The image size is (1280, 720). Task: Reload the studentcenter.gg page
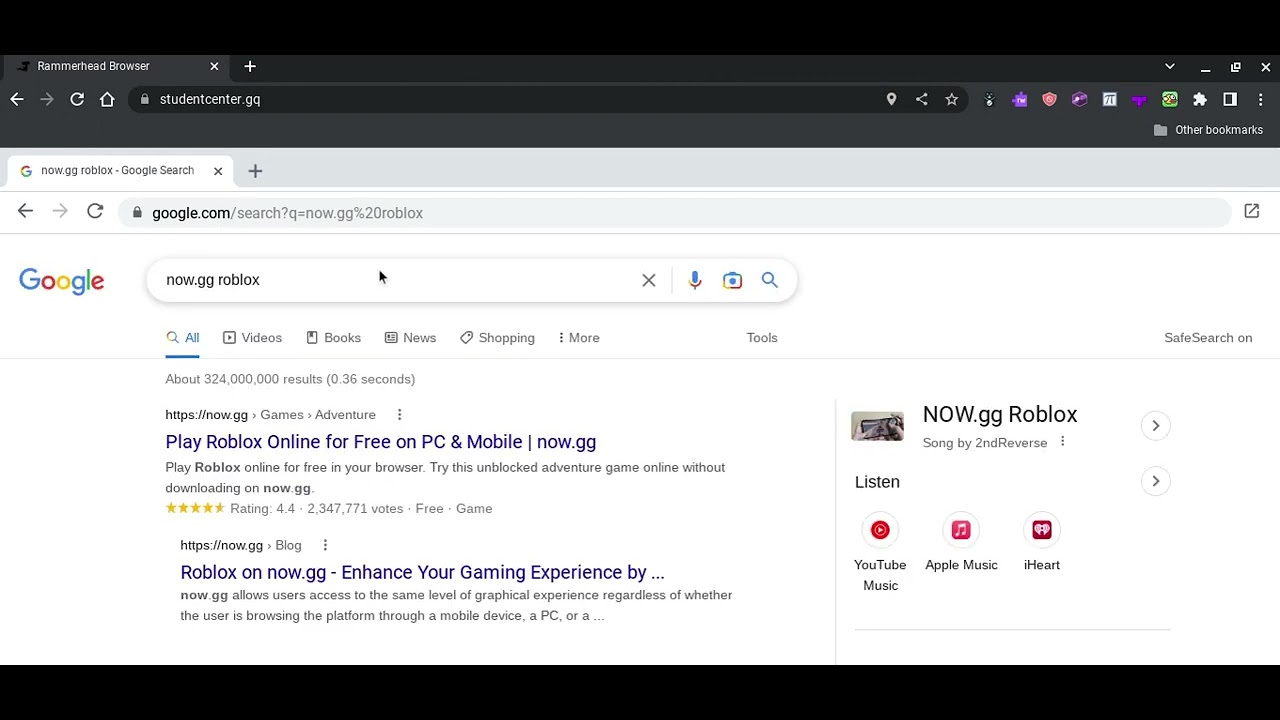tap(77, 99)
